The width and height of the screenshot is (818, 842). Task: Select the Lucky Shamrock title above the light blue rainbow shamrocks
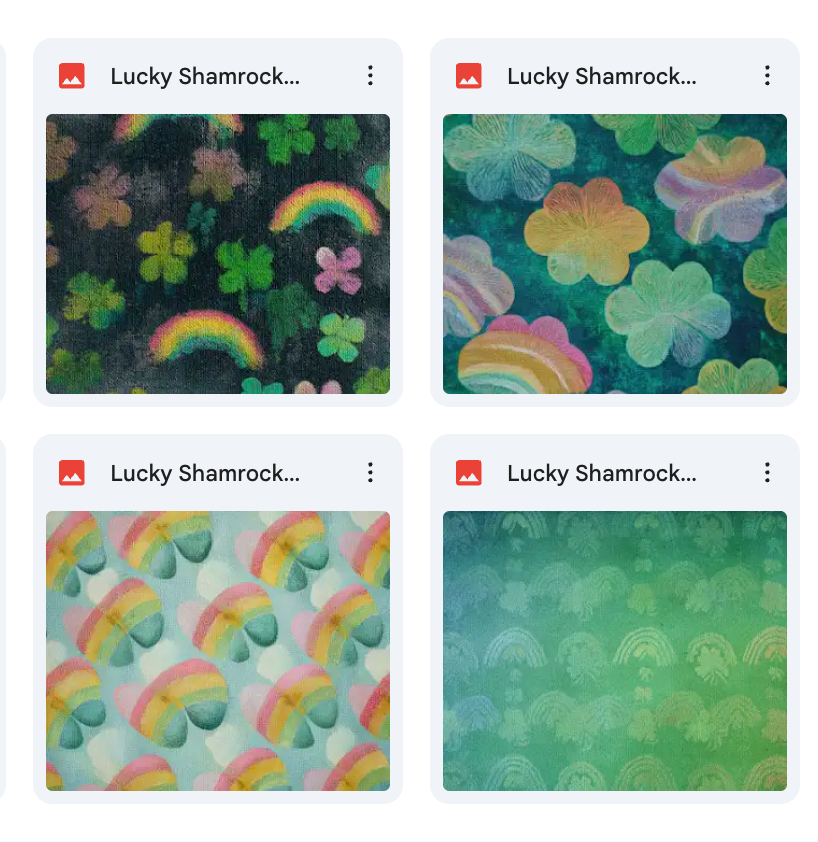[205, 474]
